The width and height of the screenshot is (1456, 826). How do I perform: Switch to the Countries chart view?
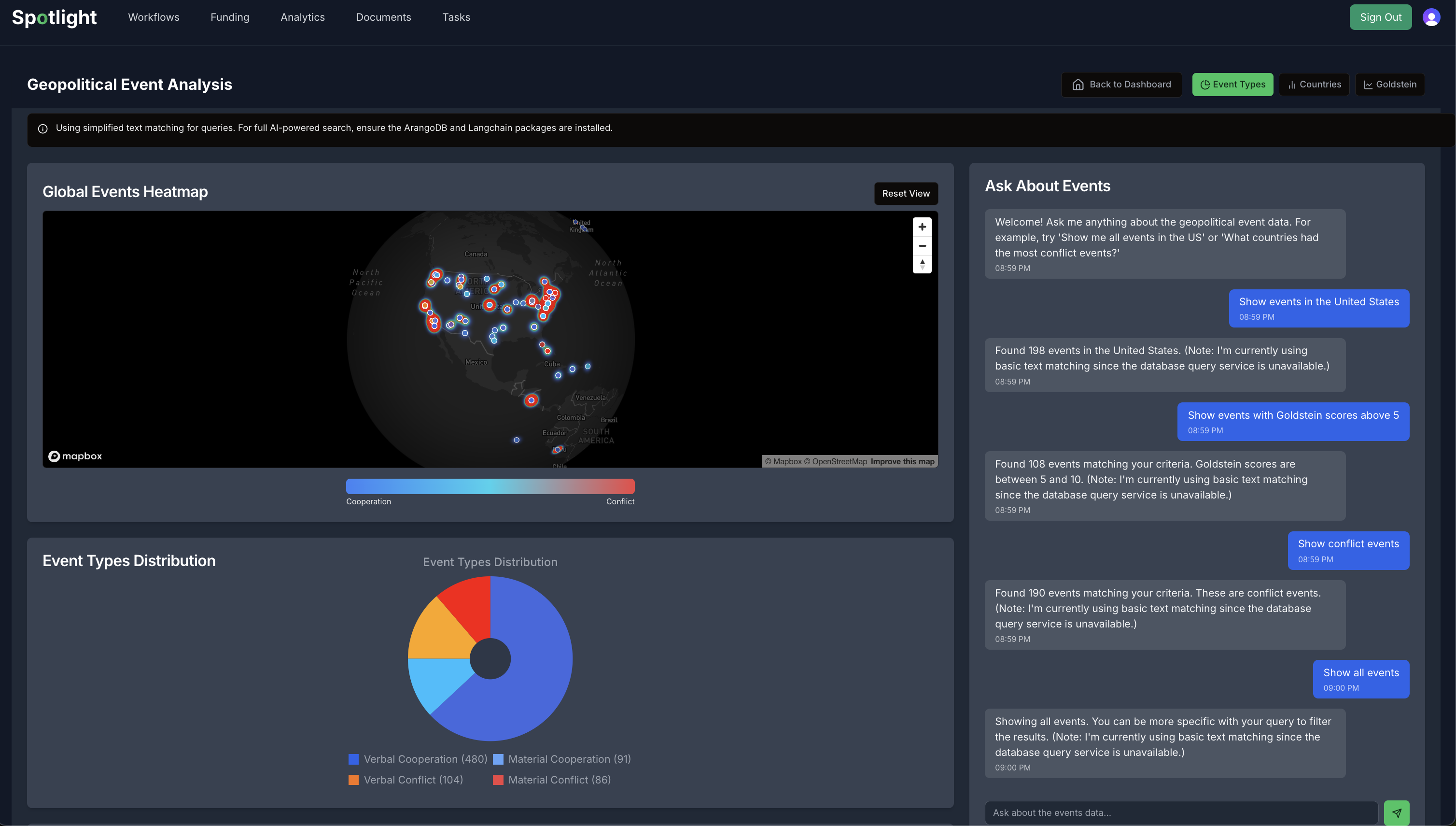[x=1314, y=85]
